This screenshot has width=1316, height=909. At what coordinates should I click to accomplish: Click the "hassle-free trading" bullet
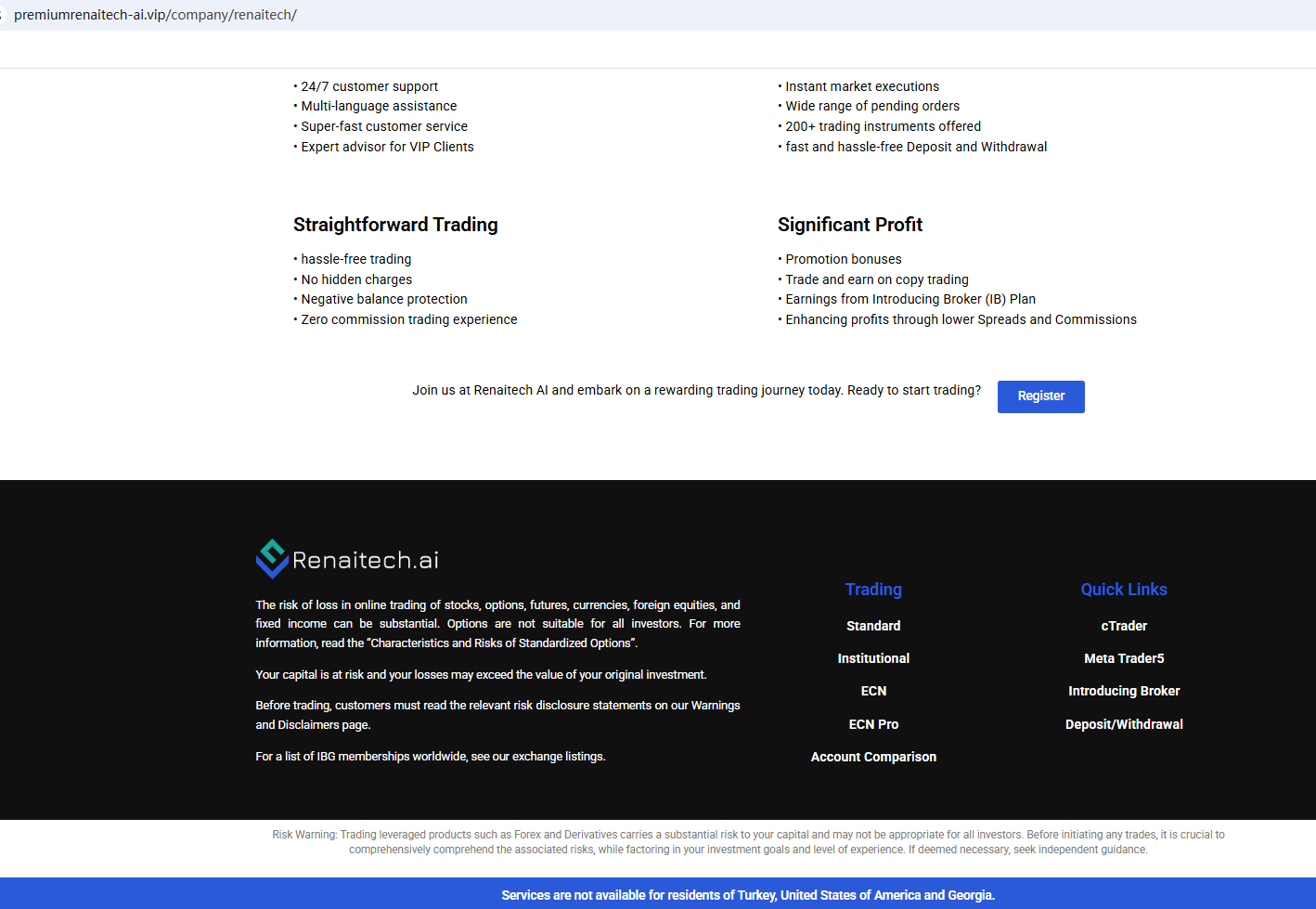coord(353,259)
